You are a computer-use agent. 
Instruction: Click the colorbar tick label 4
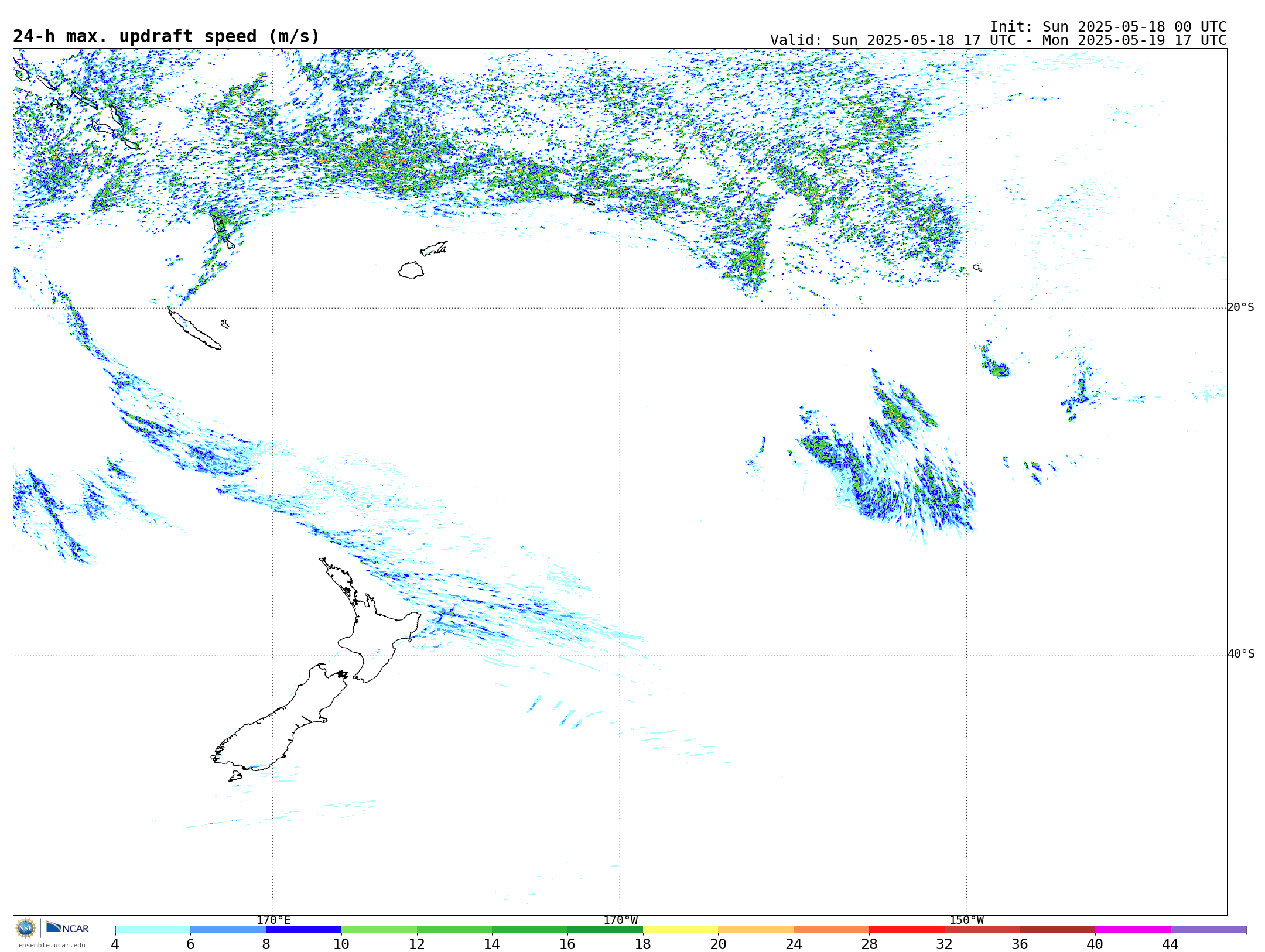tap(115, 944)
